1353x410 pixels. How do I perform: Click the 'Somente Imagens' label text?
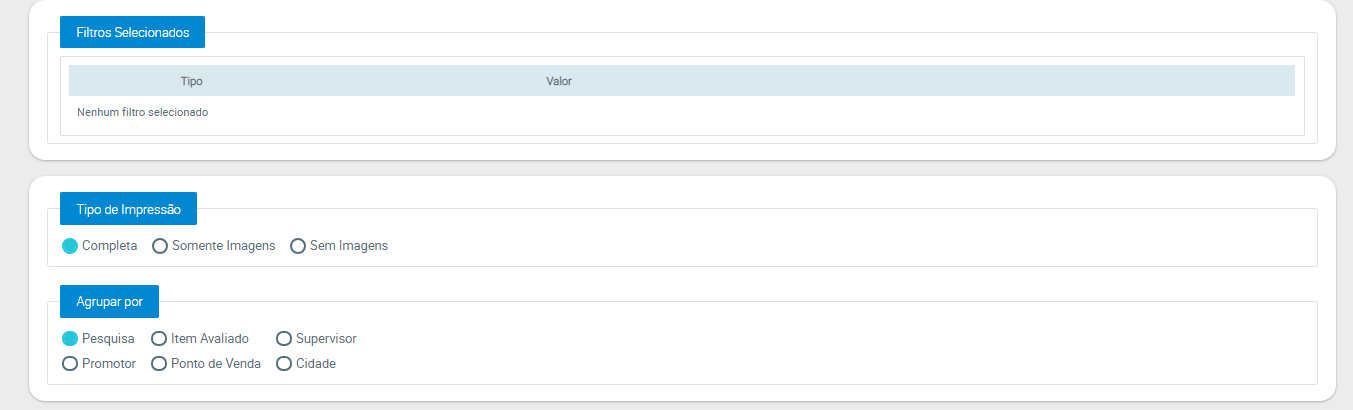click(x=223, y=245)
